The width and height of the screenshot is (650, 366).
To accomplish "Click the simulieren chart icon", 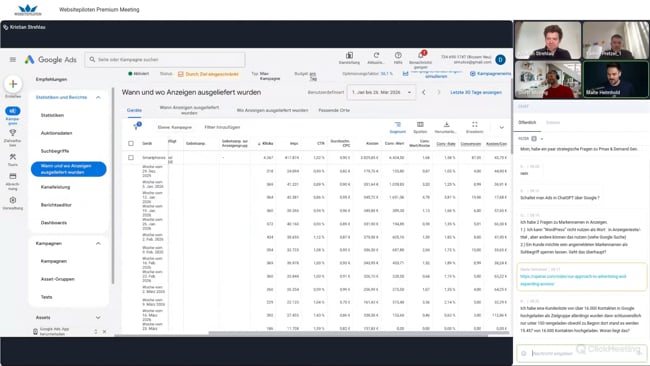I will click(405, 73).
